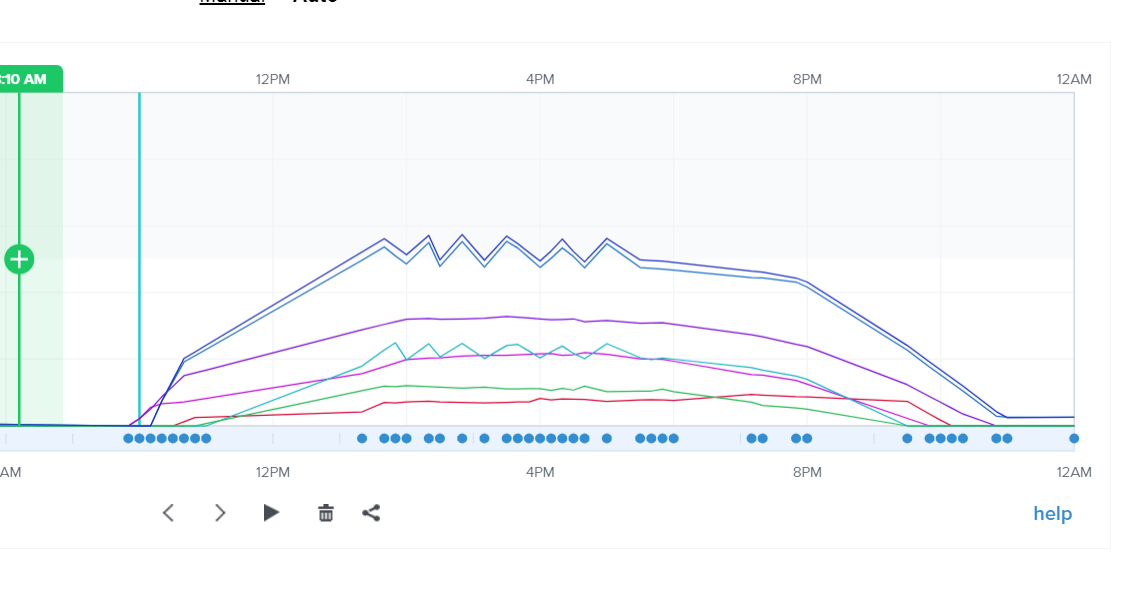Advance to the next step with the right chevron
The height and width of the screenshot is (607, 1128).
pyautogui.click(x=220, y=513)
